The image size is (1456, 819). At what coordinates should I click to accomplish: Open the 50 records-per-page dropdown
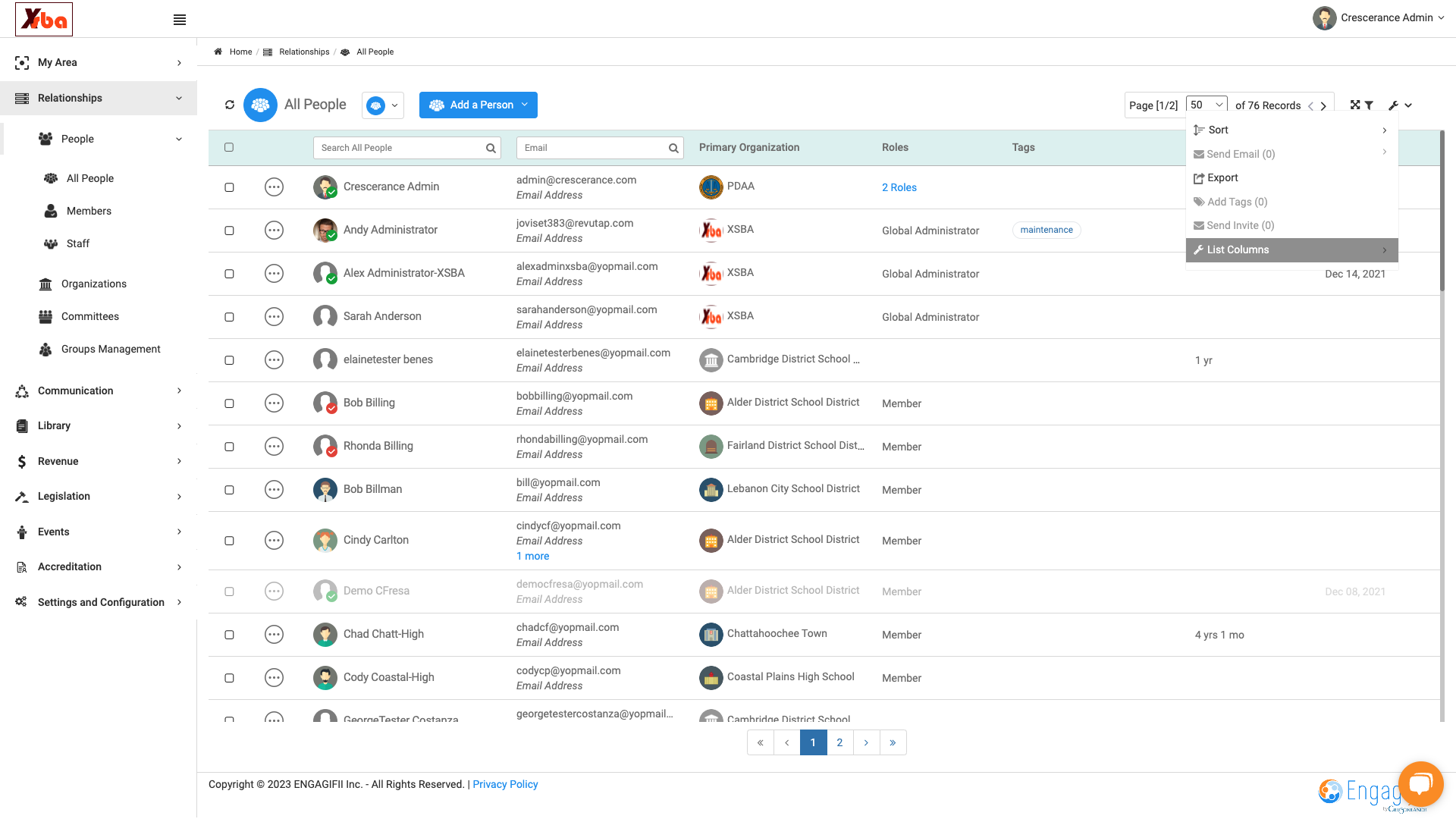tap(1207, 105)
